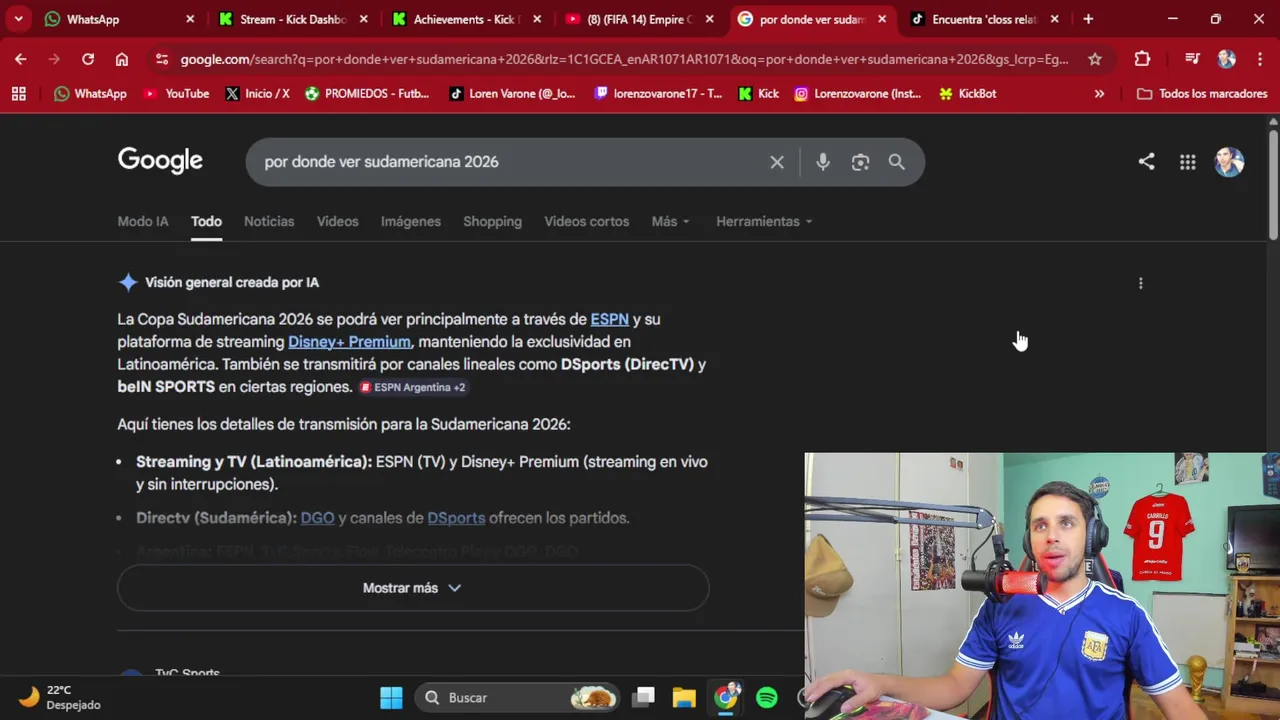Open the Chrome profile avatar in the toolbar

coord(1227,59)
